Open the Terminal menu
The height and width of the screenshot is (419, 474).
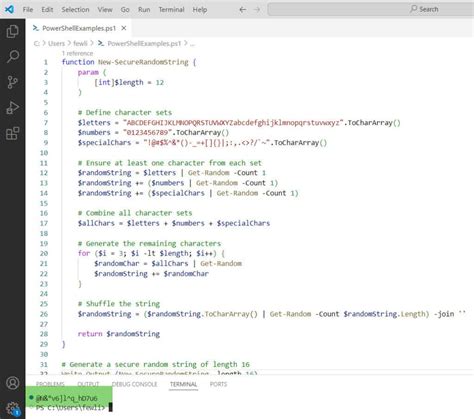[171, 10]
